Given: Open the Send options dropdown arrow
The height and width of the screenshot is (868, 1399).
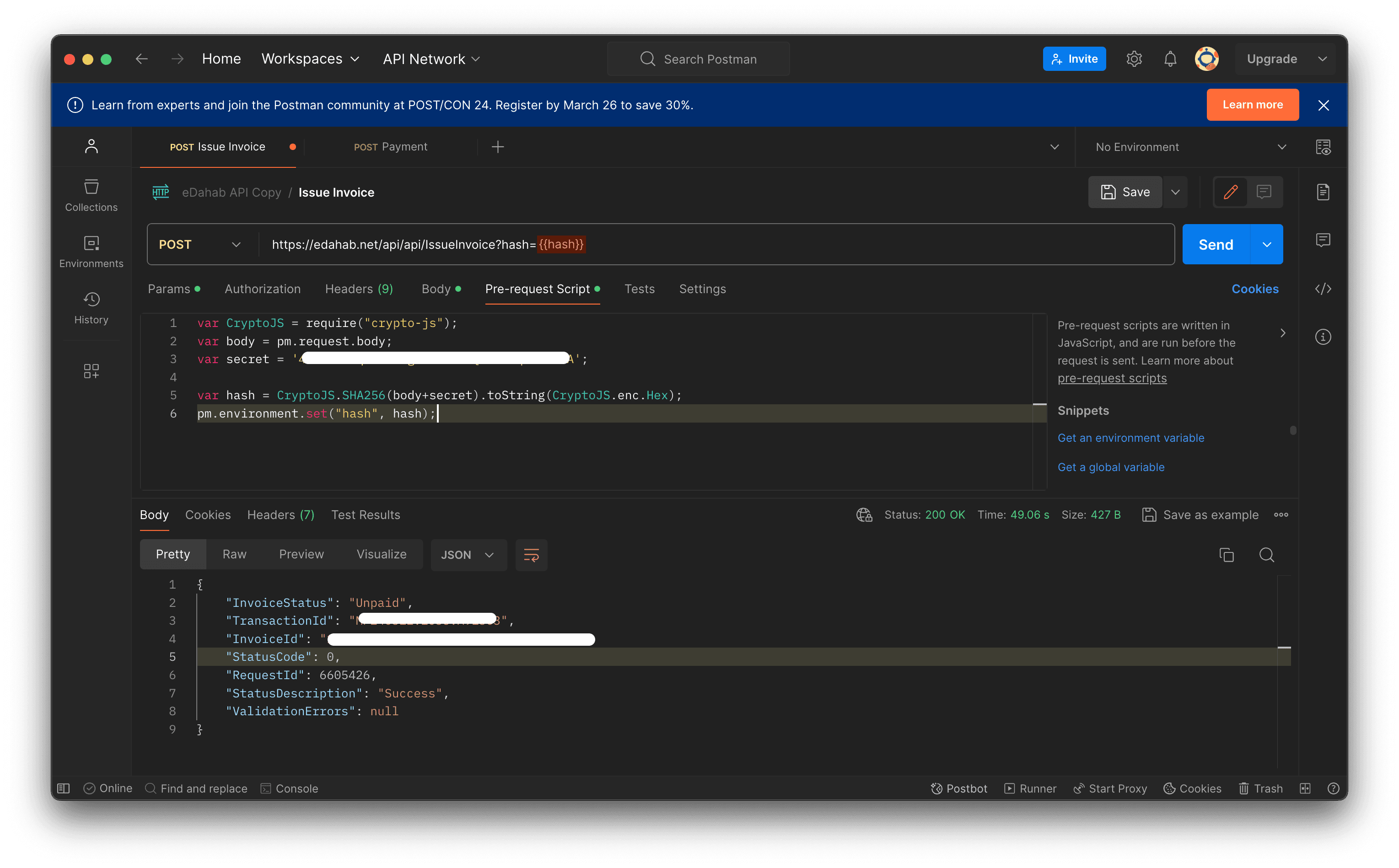Looking at the screenshot, I should point(1266,245).
